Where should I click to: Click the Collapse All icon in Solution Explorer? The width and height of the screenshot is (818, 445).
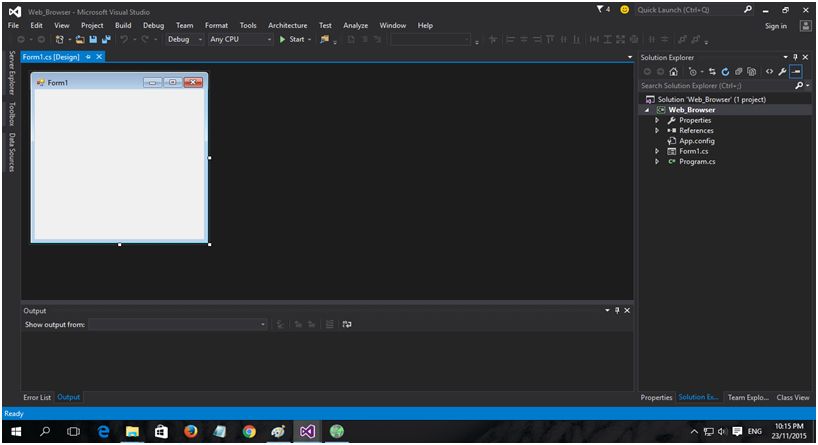pyautogui.click(x=737, y=72)
